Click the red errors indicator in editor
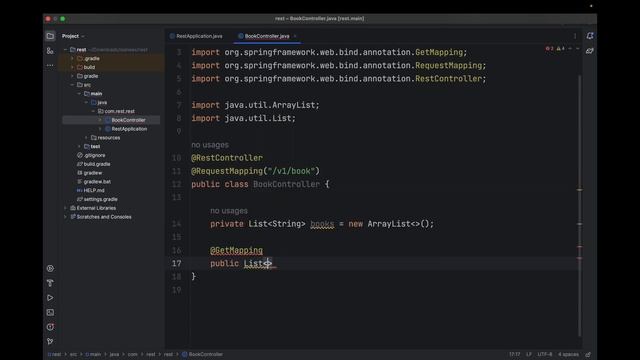This screenshot has width=640, height=360. pos(549,49)
